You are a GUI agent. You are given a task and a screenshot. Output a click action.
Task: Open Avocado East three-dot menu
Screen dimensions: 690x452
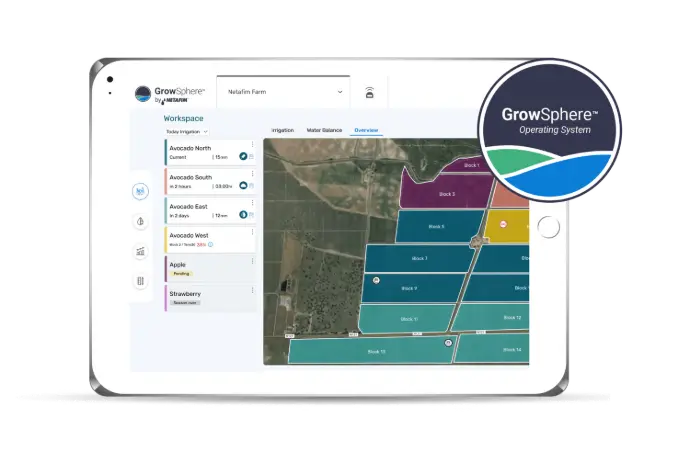pyautogui.click(x=252, y=203)
